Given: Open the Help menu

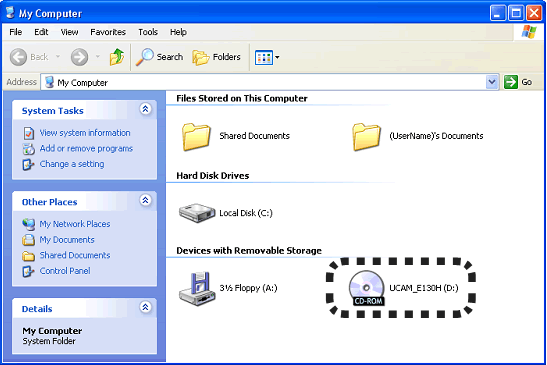Looking at the screenshot, I should tap(178, 32).
